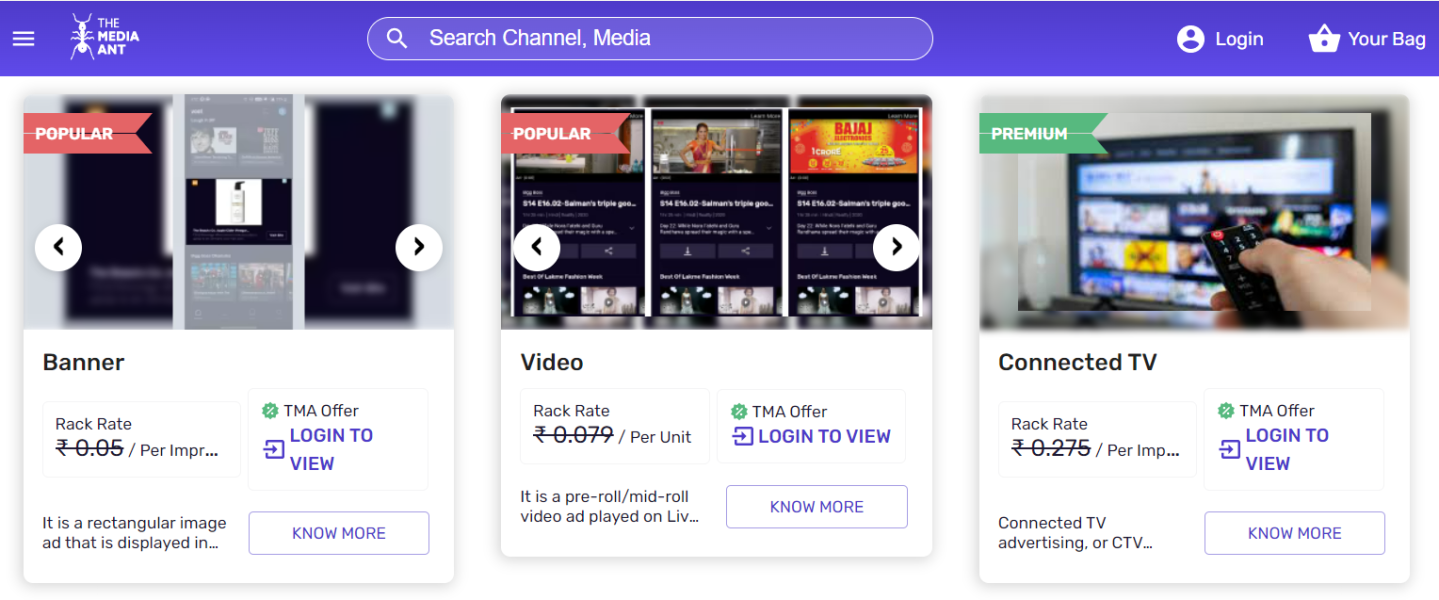This screenshot has width=1439, height=600.
Task: Click KNOW MORE on the Banner card
Action: [338, 533]
